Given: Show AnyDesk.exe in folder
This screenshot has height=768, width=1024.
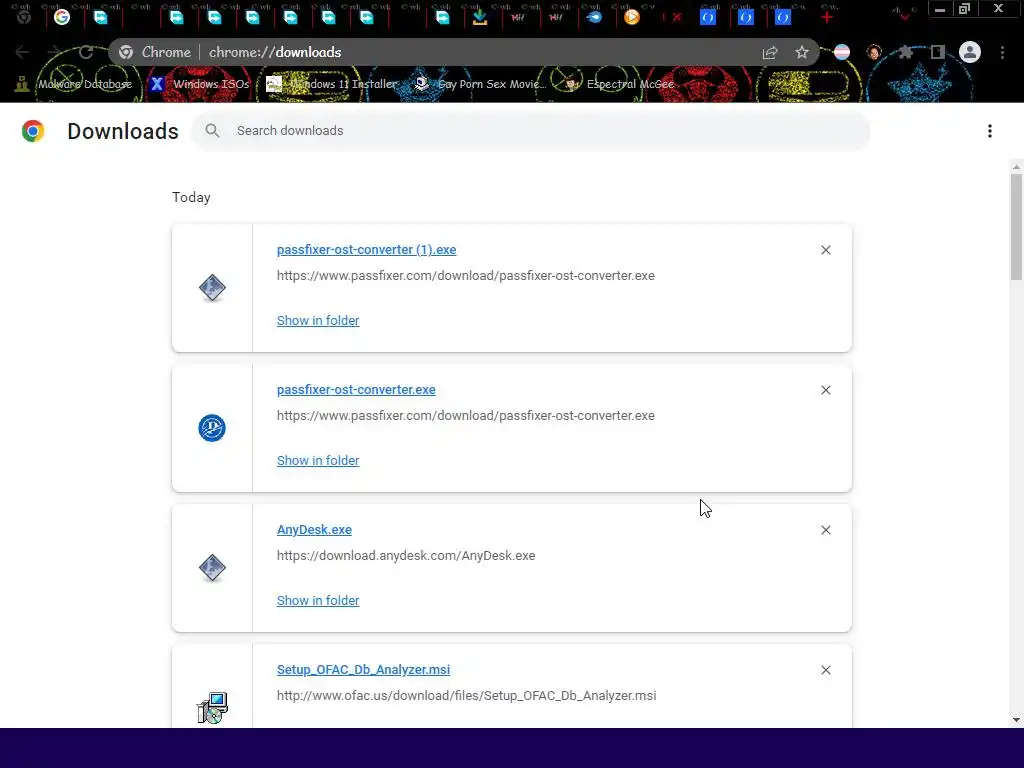Looking at the screenshot, I should [x=318, y=601].
